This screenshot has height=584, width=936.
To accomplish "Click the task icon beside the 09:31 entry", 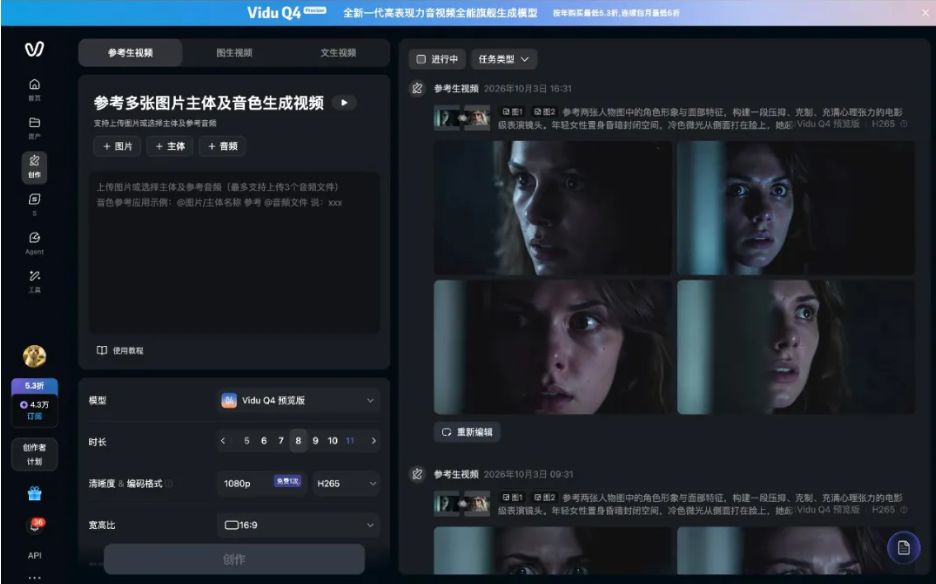I will pyautogui.click(x=417, y=474).
